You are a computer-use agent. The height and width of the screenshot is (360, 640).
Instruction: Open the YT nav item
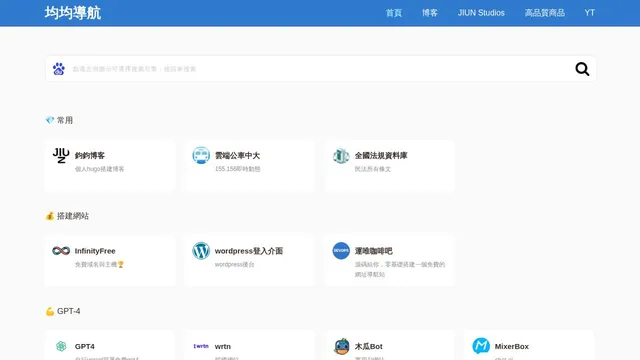589,13
